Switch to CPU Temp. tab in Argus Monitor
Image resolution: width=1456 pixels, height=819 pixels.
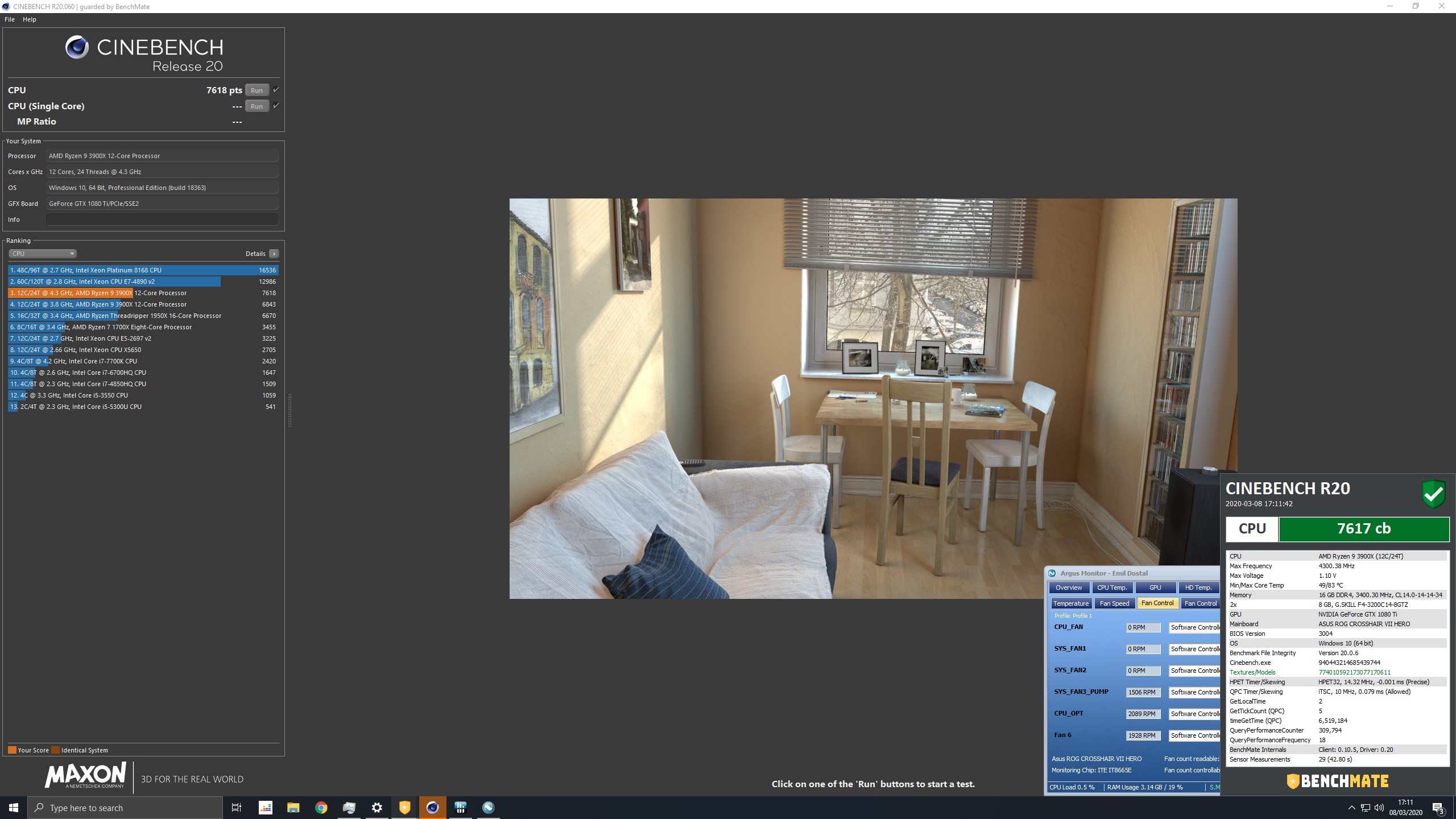[x=1112, y=588]
